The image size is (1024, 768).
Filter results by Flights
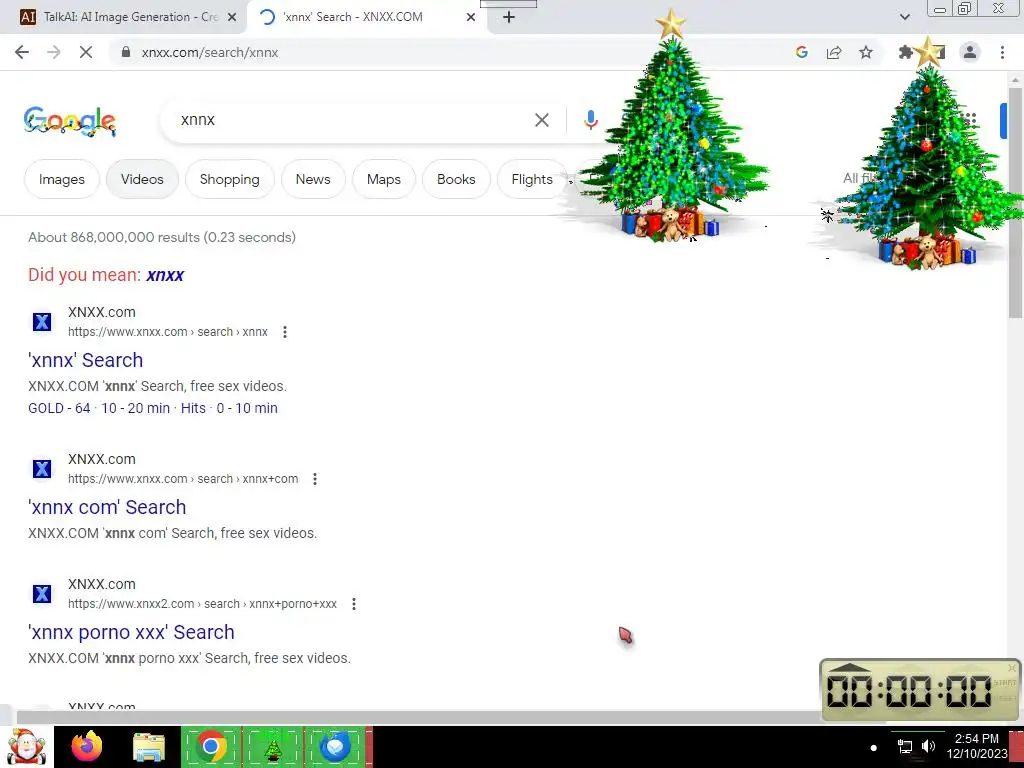(532, 179)
